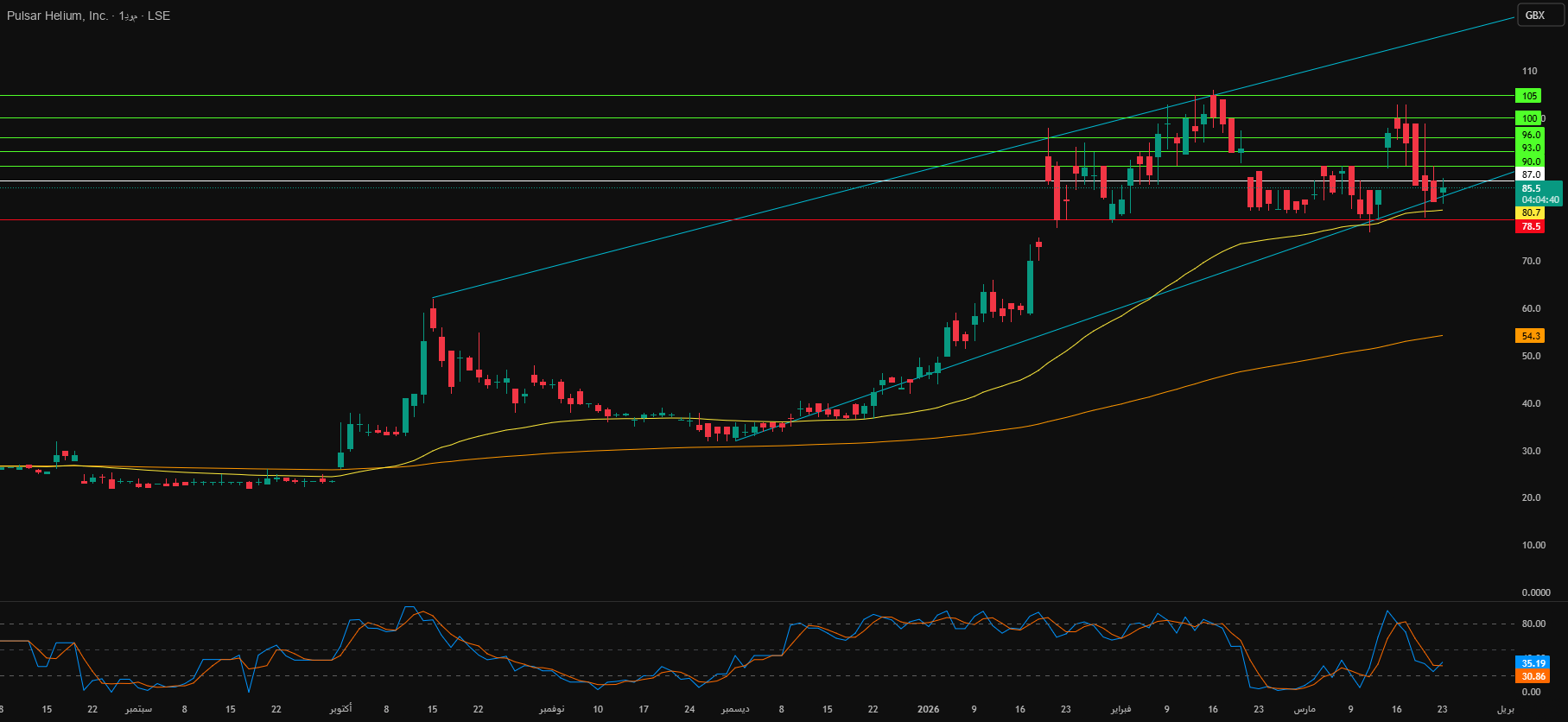Click the فبراير month label on time axis

(x=1120, y=709)
